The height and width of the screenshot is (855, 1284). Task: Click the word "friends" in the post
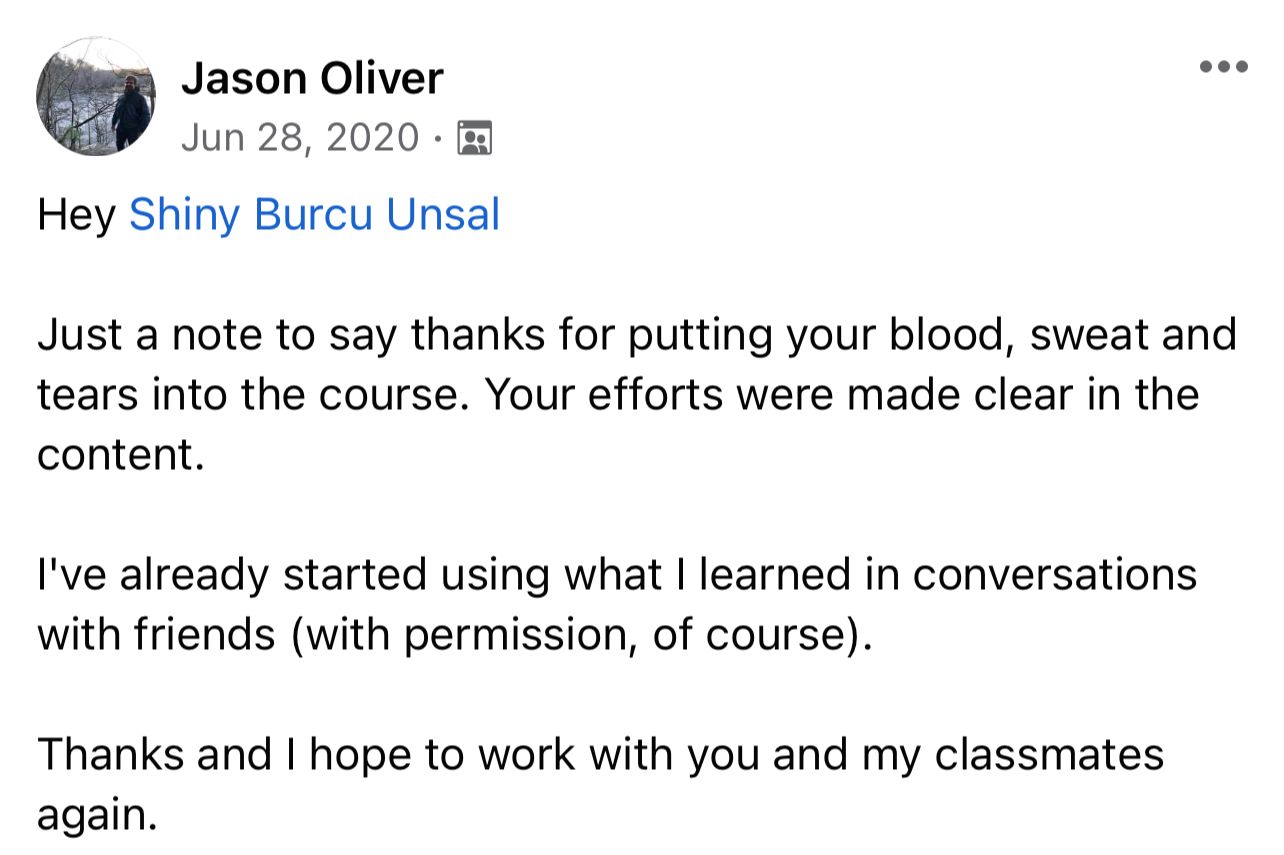tap(197, 635)
